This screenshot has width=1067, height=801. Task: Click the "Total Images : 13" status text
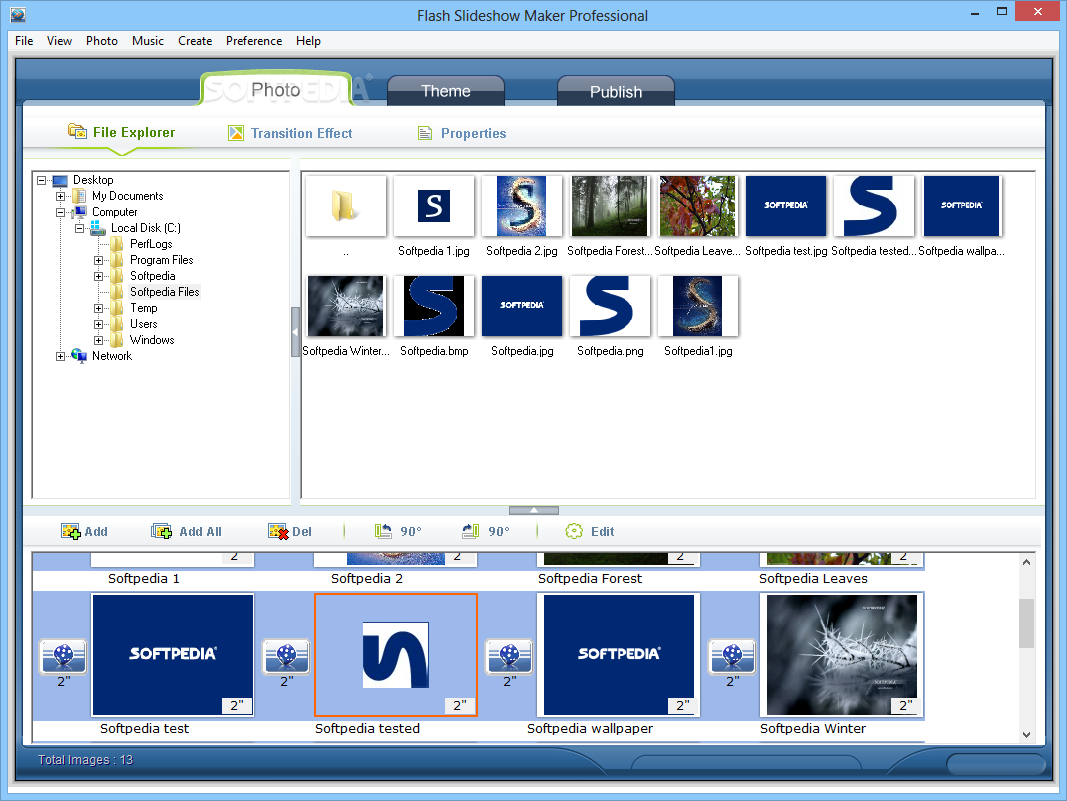pyautogui.click(x=85, y=759)
